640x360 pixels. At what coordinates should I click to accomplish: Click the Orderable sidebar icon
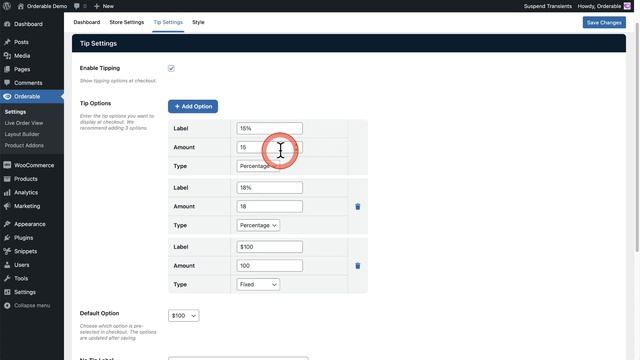point(7,97)
